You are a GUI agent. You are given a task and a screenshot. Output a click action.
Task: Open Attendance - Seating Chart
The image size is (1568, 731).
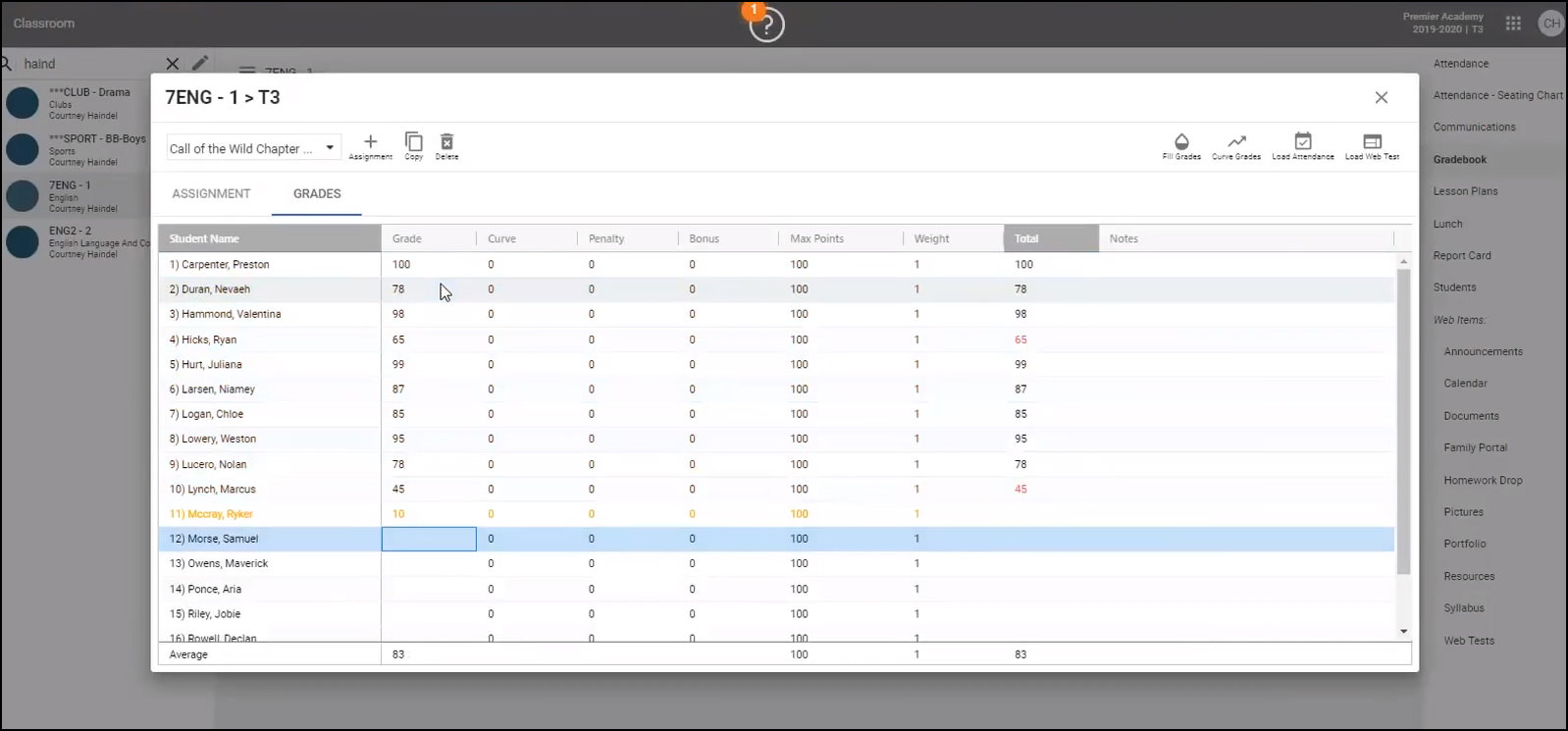tap(1498, 95)
